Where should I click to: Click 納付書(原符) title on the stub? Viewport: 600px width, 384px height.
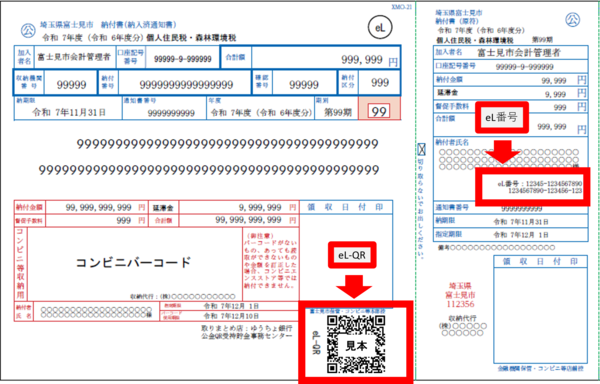click(x=457, y=21)
